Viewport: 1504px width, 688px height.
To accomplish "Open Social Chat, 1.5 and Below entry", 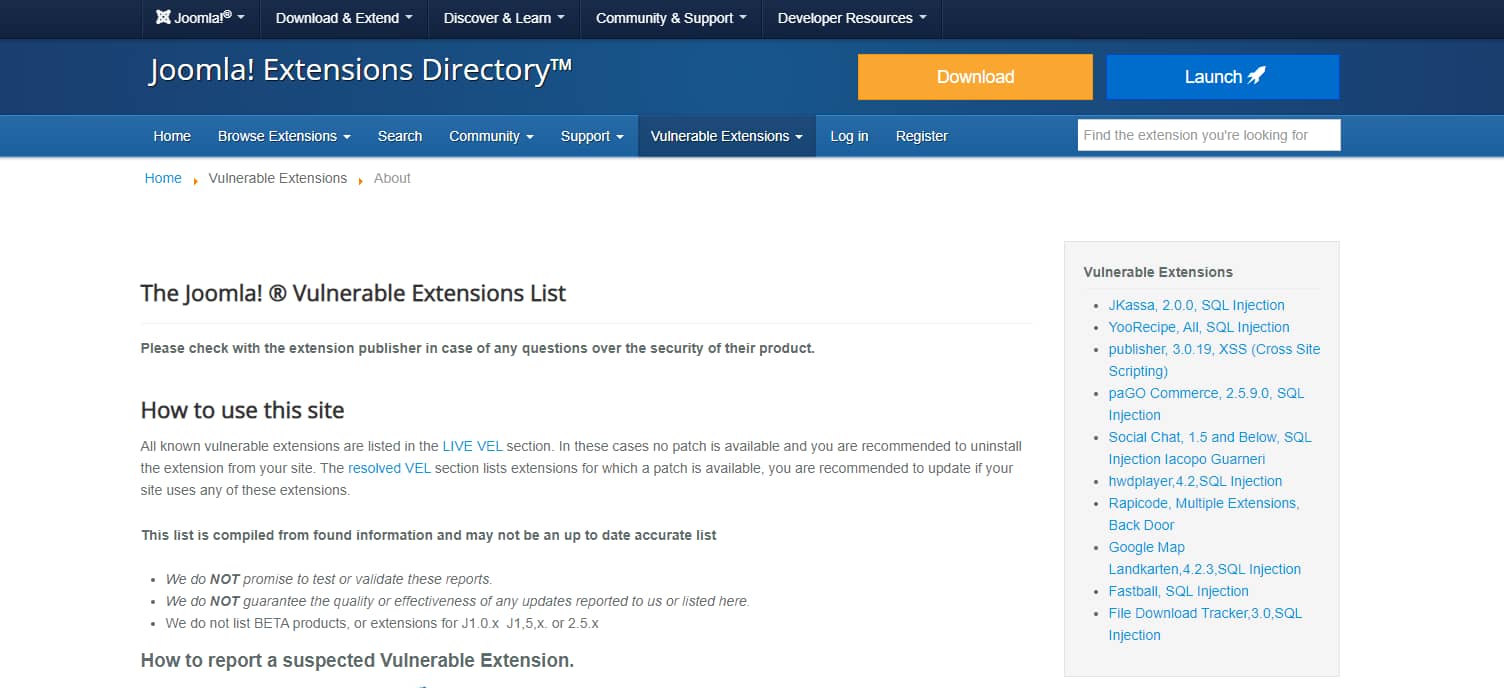I will [x=1210, y=448].
